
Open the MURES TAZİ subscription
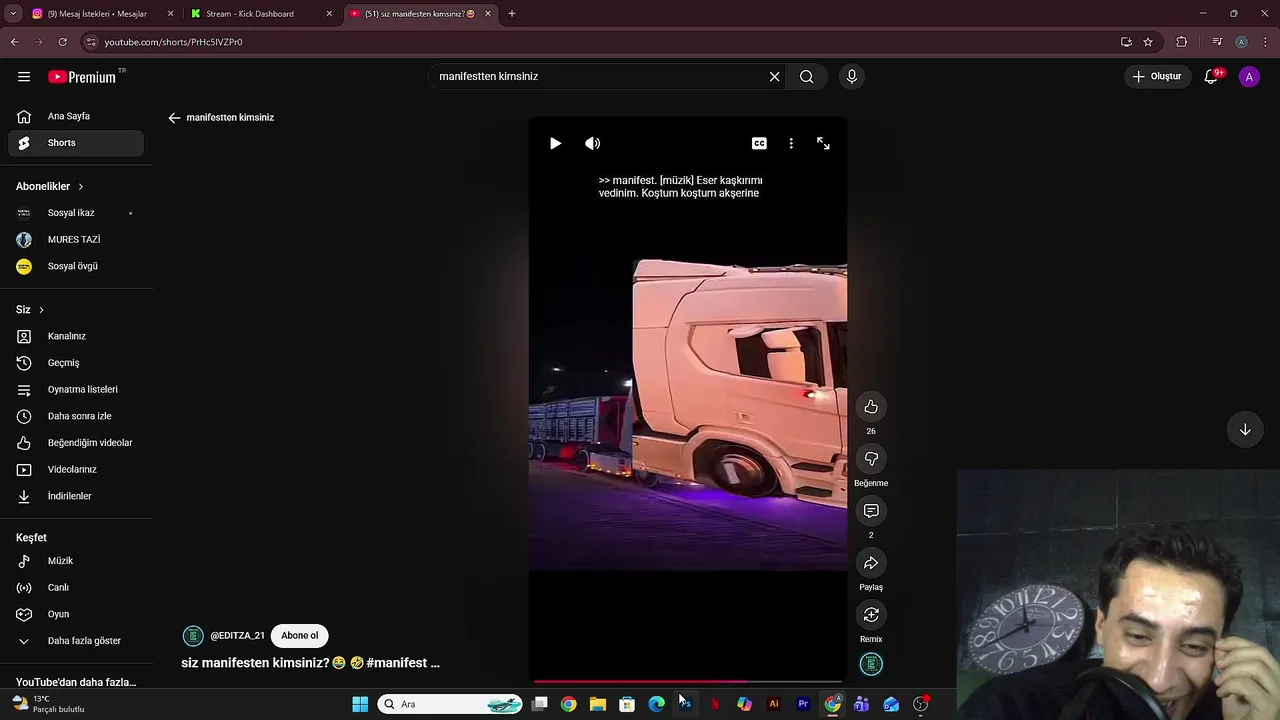pyautogui.click(x=76, y=240)
